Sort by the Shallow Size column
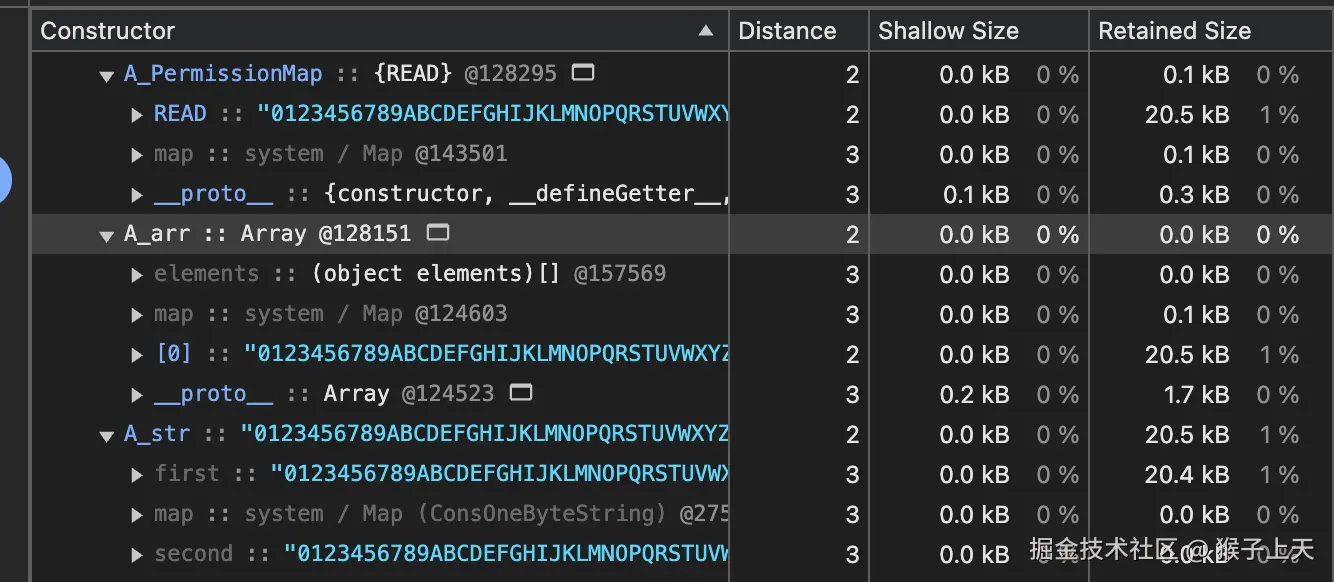1334x582 pixels. pyautogui.click(x=948, y=31)
